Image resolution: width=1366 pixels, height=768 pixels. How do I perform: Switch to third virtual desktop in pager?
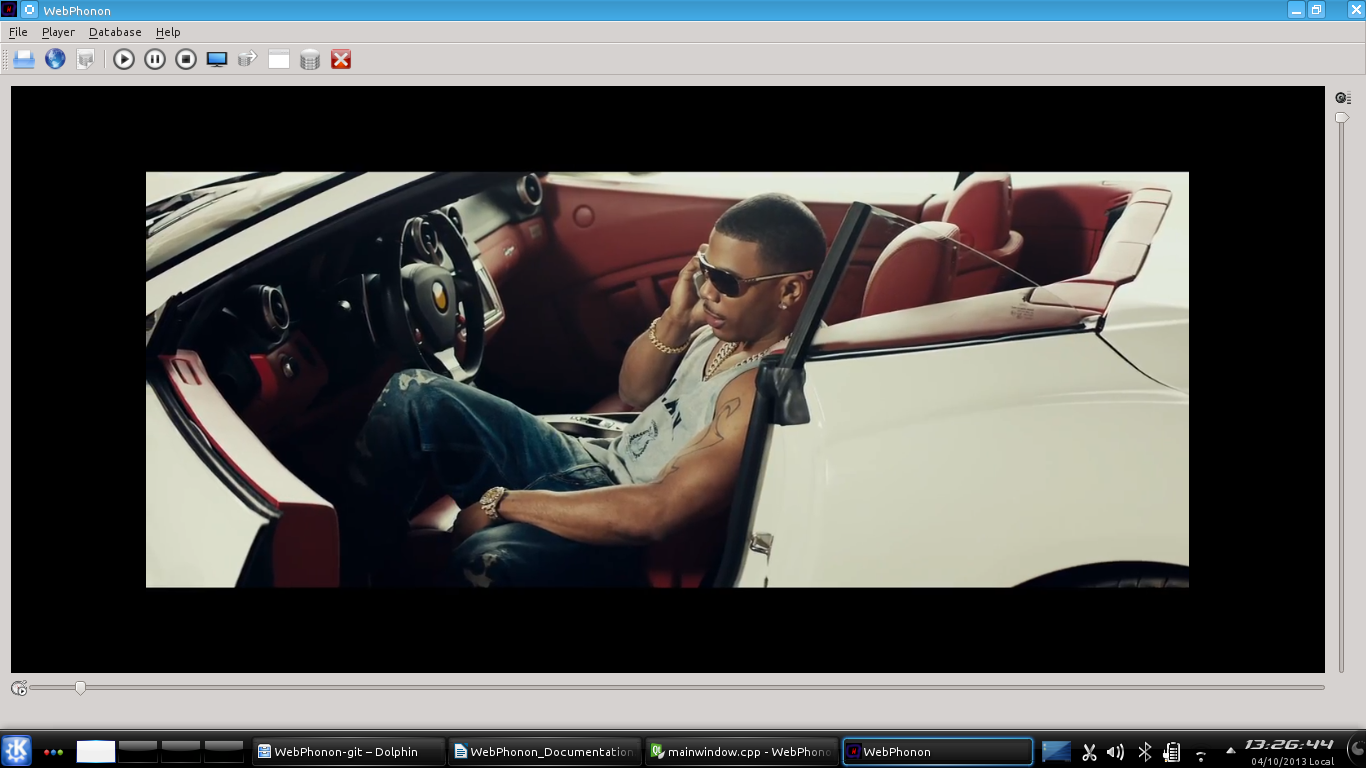pyautogui.click(x=181, y=752)
